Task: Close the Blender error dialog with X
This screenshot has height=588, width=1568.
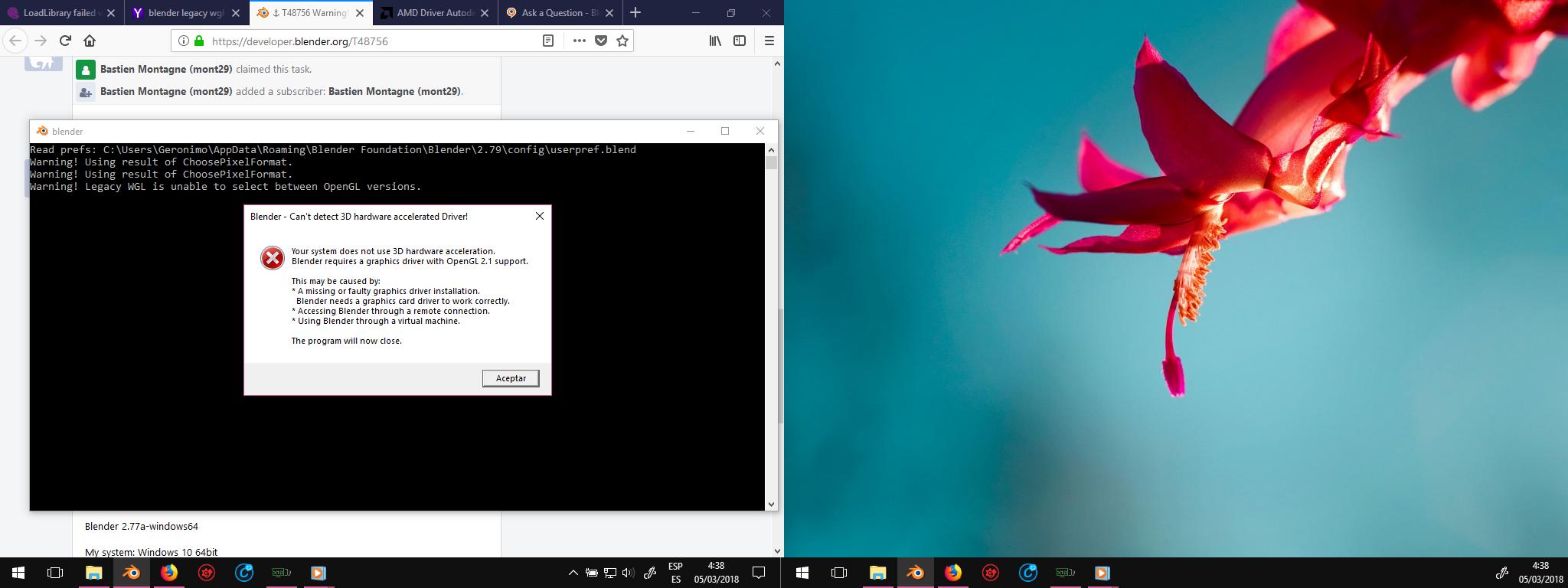Action: (x=540, y=216)
